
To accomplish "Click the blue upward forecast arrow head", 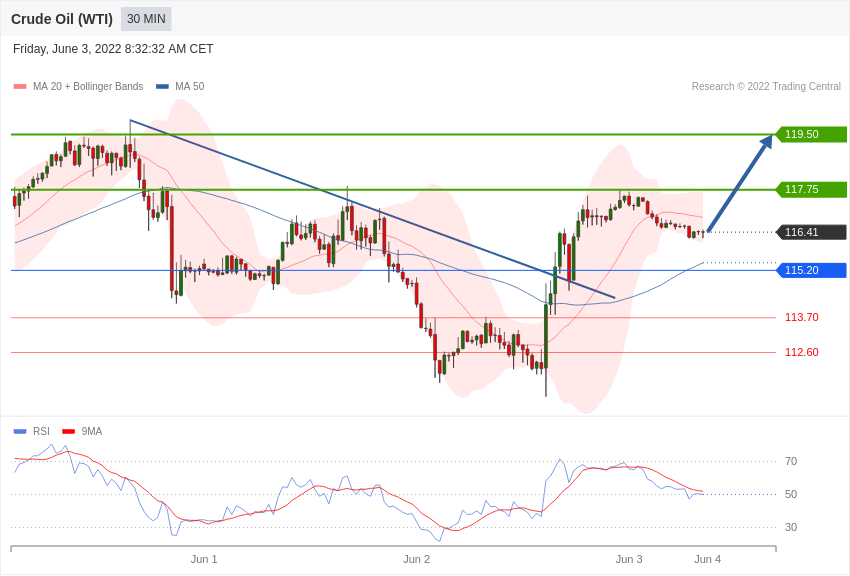I will (767, 142).
